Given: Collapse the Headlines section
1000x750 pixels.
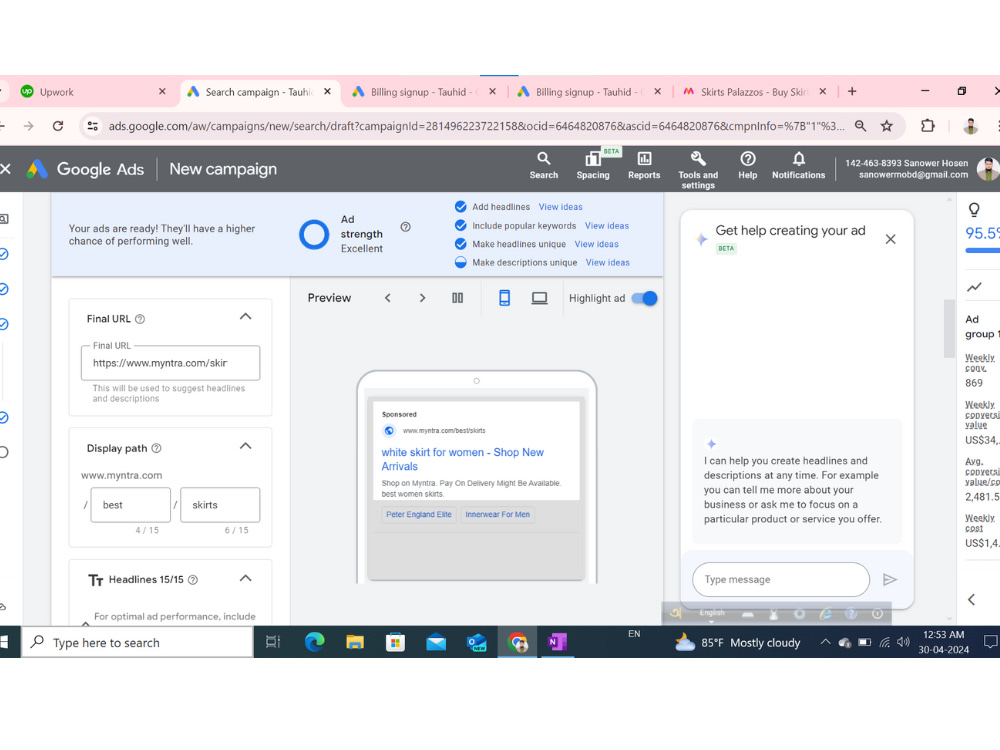Looking at the screenshot, I should pos(246,578).
